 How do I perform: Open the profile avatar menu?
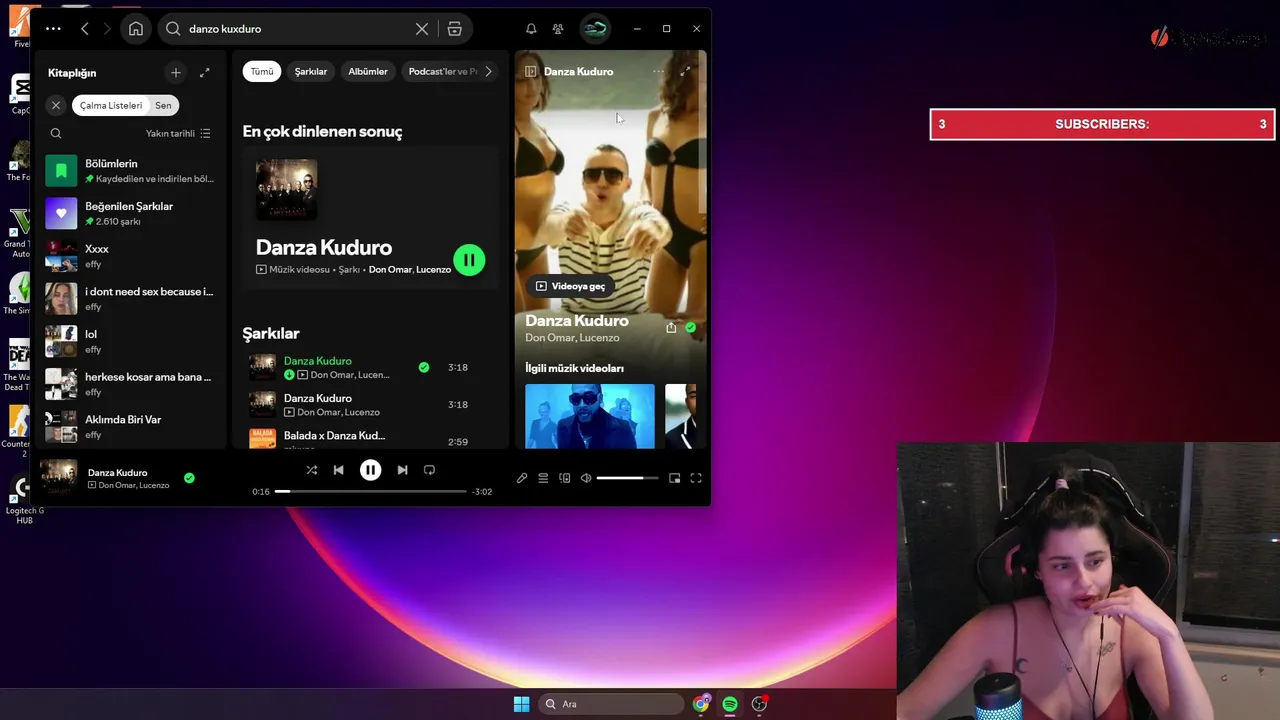595,29
